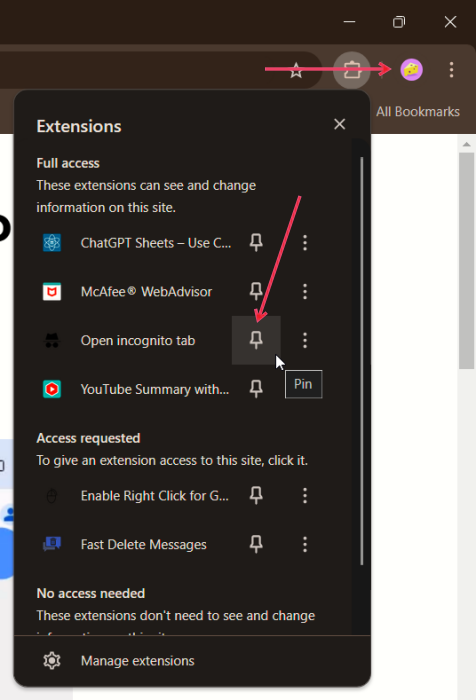Click the Extensions puzzle toolbar button
This screenshot has width=476, height=700.
(x=352, y=70)
